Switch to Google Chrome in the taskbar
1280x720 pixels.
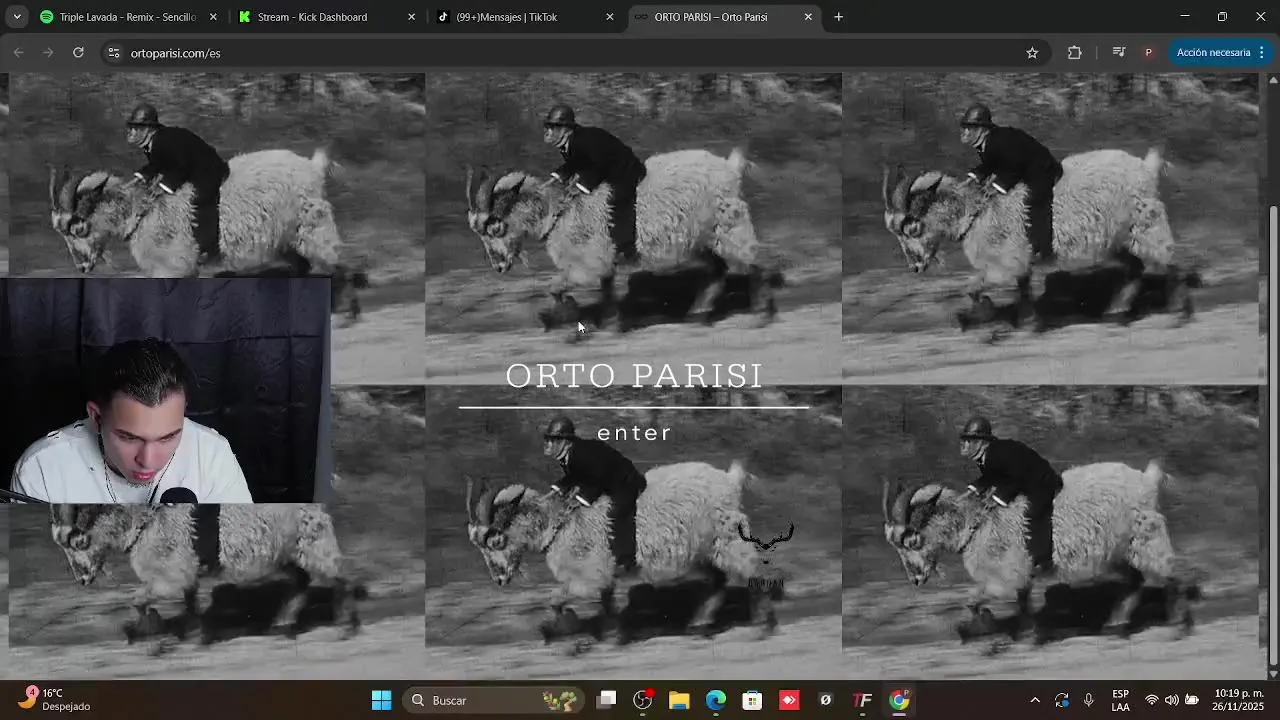click(899, 700)
